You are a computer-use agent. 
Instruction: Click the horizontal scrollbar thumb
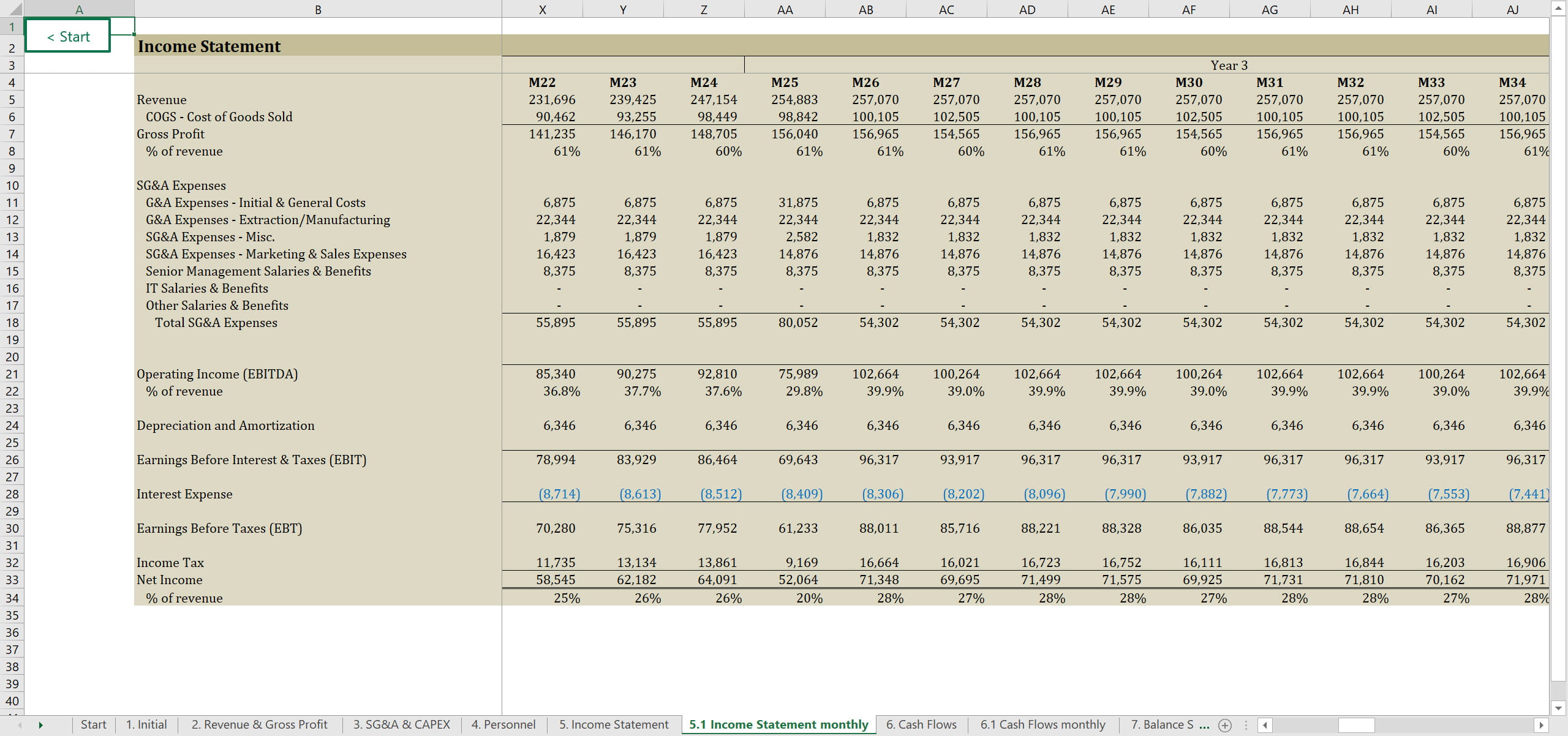pos(1356,725)
